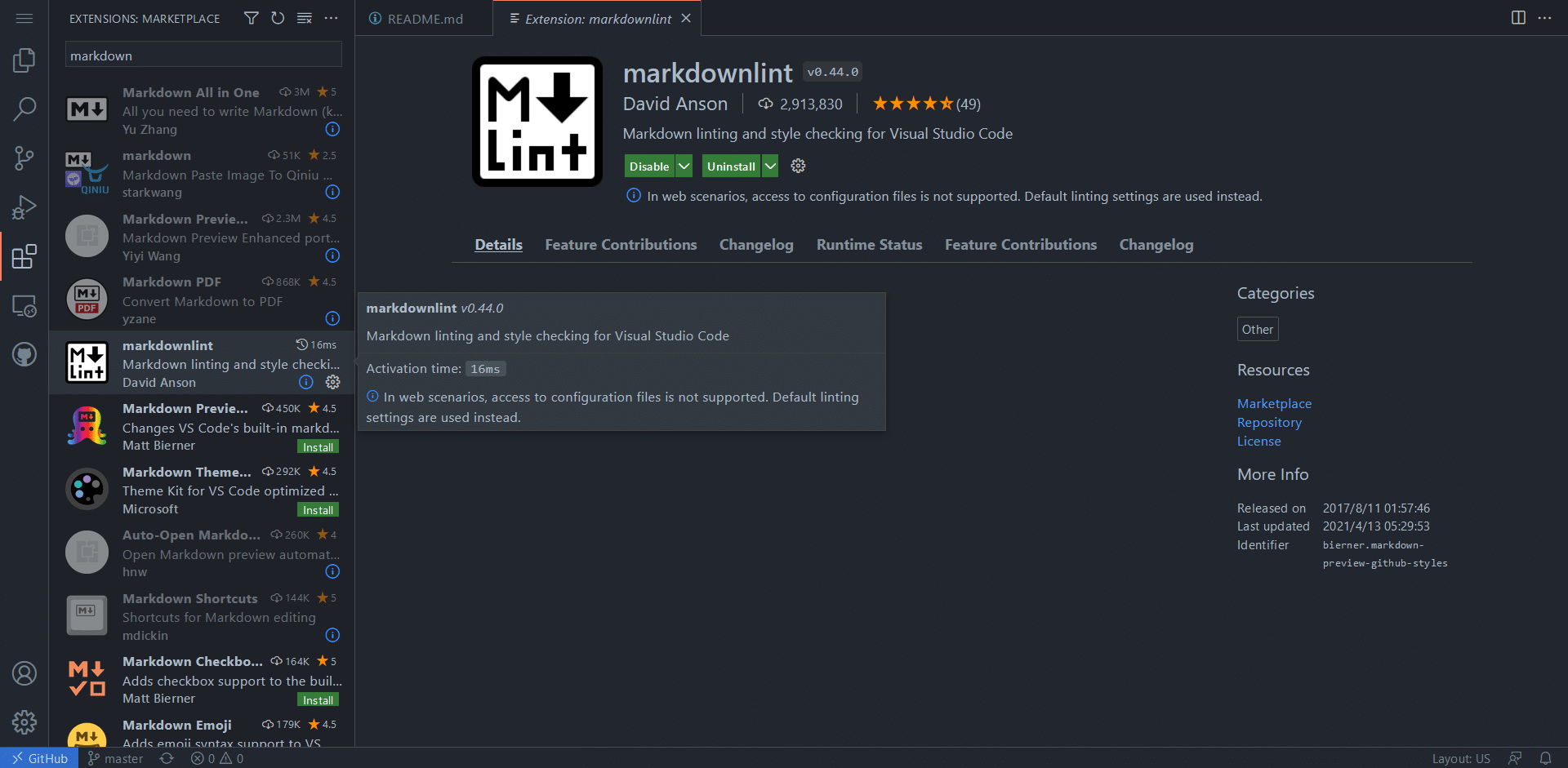The height and width of the screenshot is (768, 1568).
Task: Expand the Disable button dropdown arrow
Action: (x=684, y=166)
